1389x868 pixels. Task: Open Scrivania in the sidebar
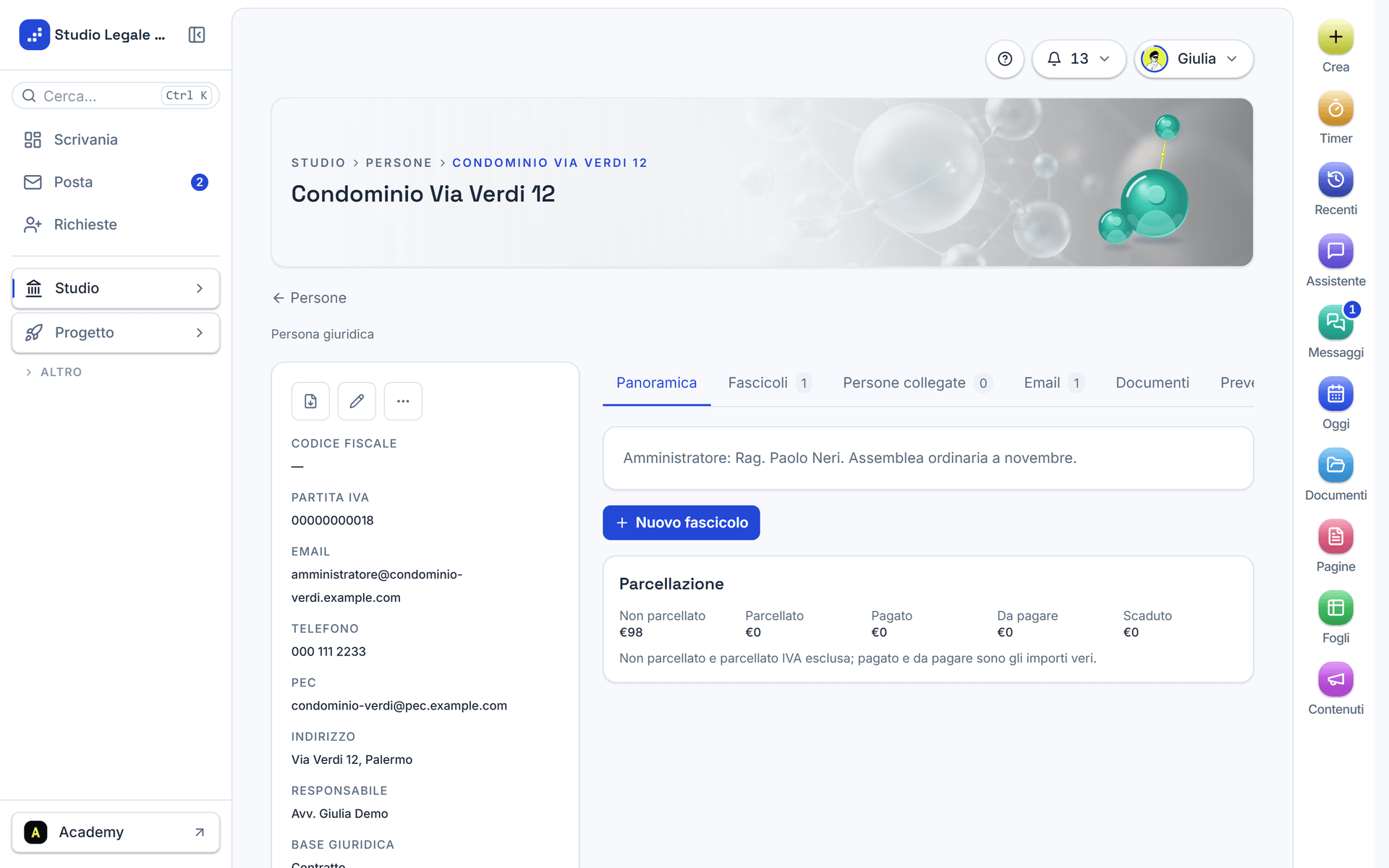coord(116,140)
